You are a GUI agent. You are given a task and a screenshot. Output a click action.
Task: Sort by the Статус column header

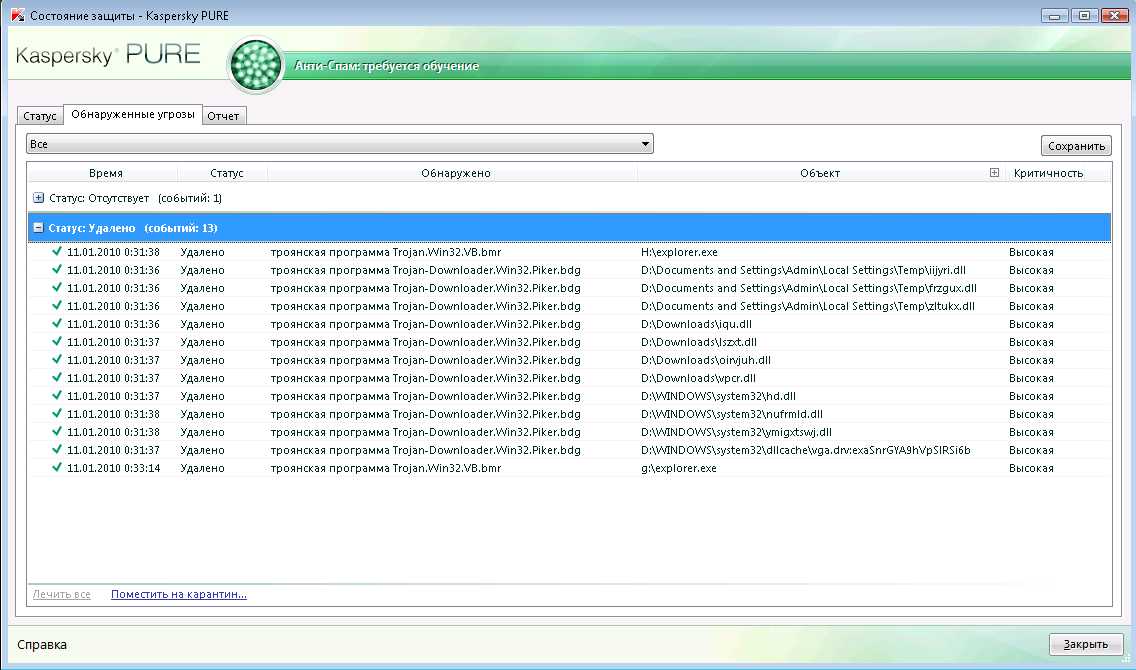(227, 173)
